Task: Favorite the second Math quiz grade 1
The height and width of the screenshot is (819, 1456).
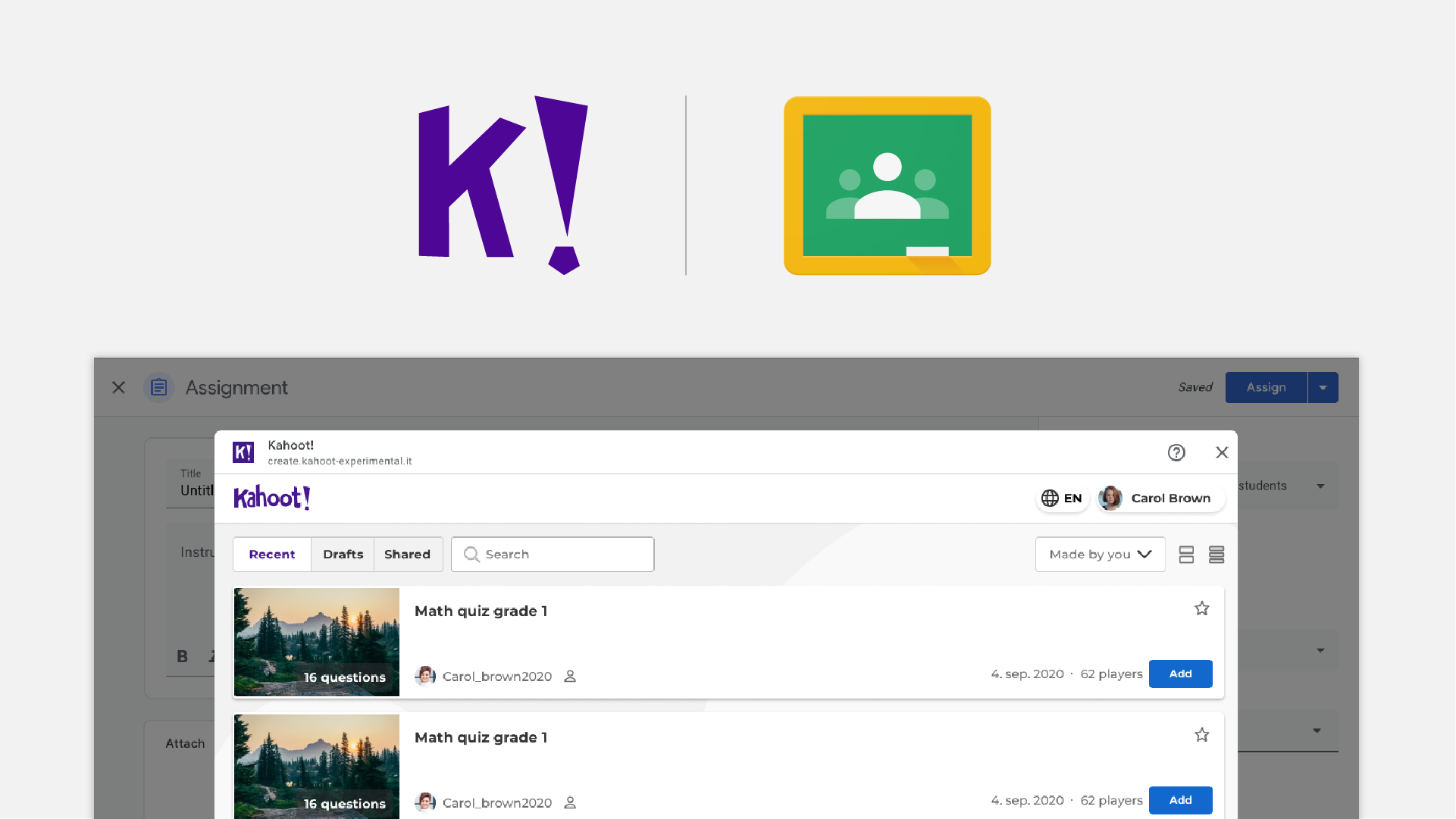Action: tap(1201, 735)
